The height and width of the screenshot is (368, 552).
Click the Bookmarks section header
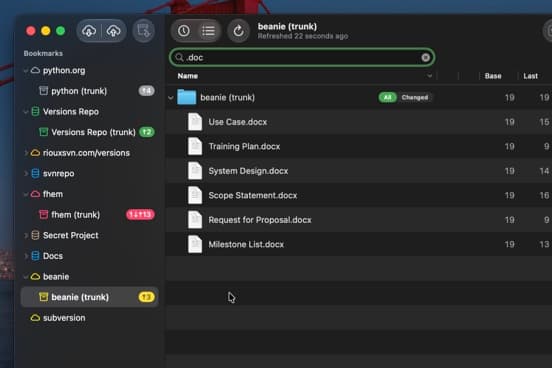click(43, 54)
